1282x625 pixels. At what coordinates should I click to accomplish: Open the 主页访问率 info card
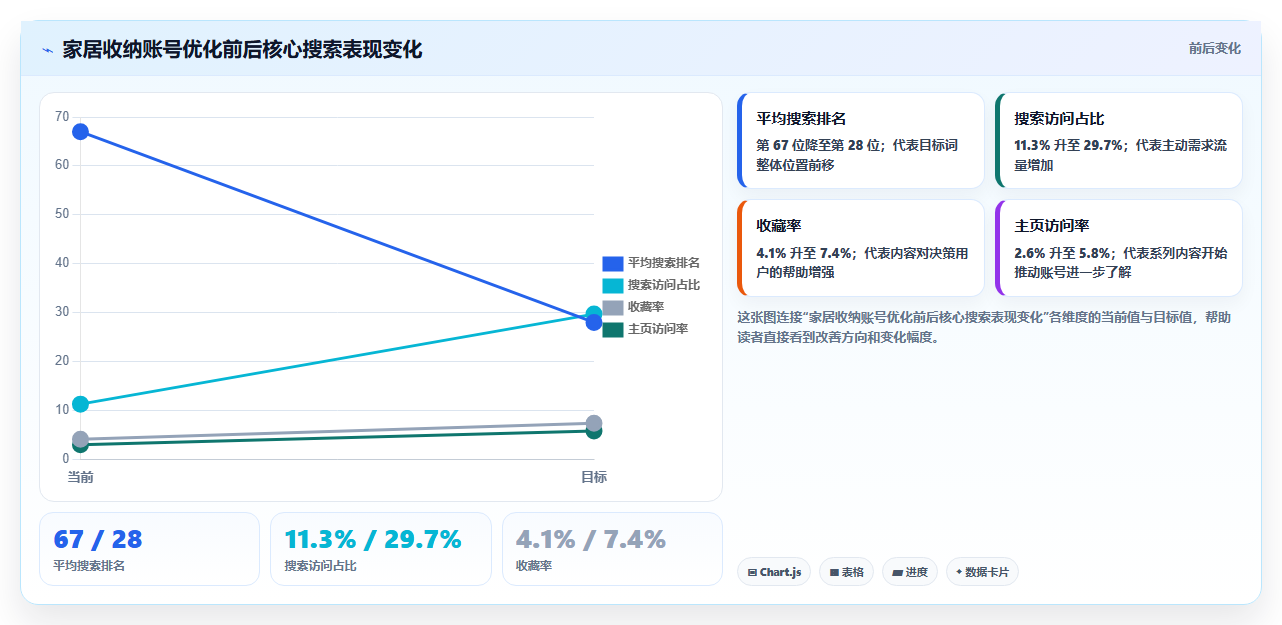click(1119, 248)
